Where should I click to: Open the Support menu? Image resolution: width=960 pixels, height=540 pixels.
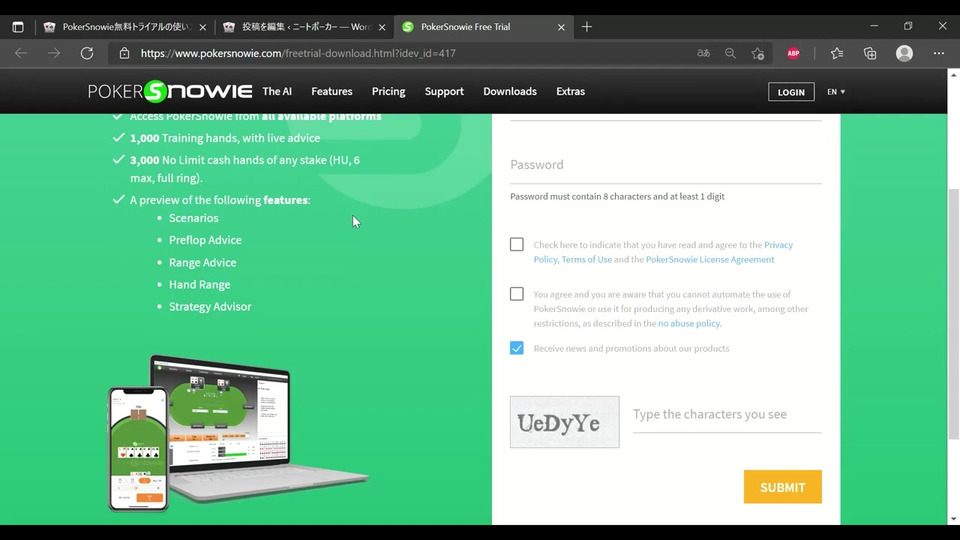444,91
